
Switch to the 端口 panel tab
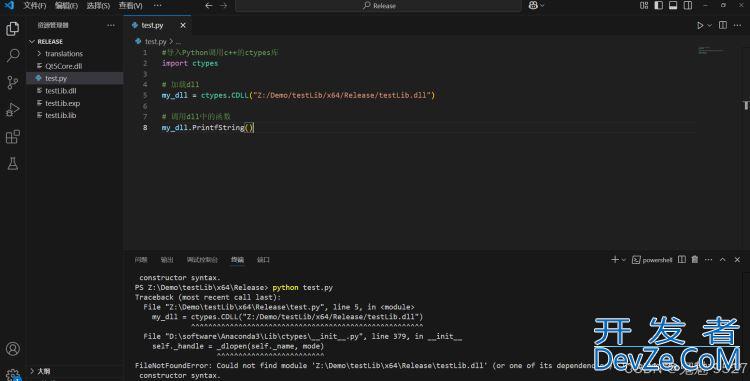pyautogui.click(x=263, y=260)
